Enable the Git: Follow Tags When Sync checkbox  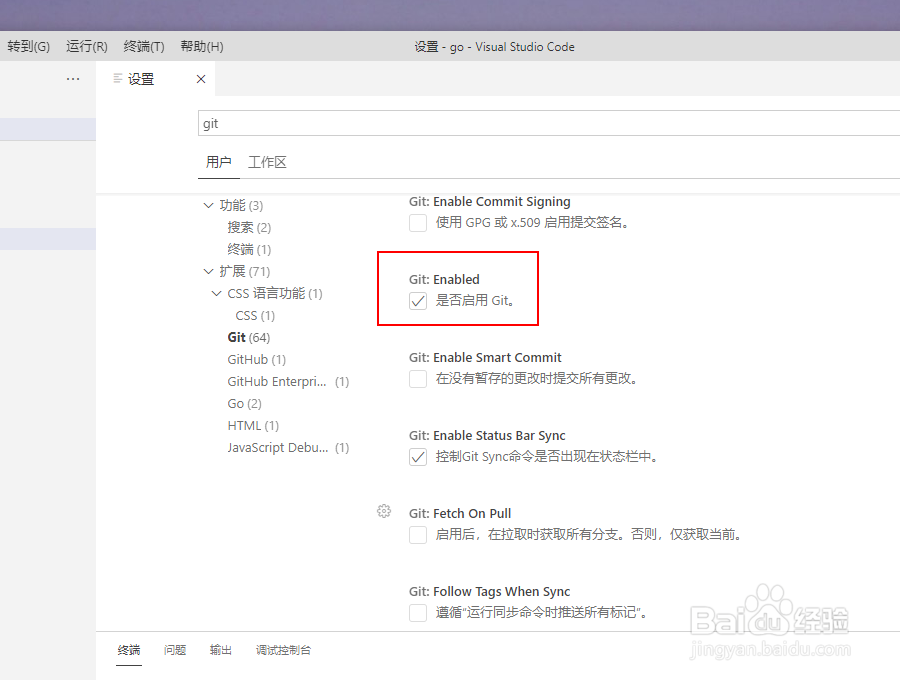(418, 613)
